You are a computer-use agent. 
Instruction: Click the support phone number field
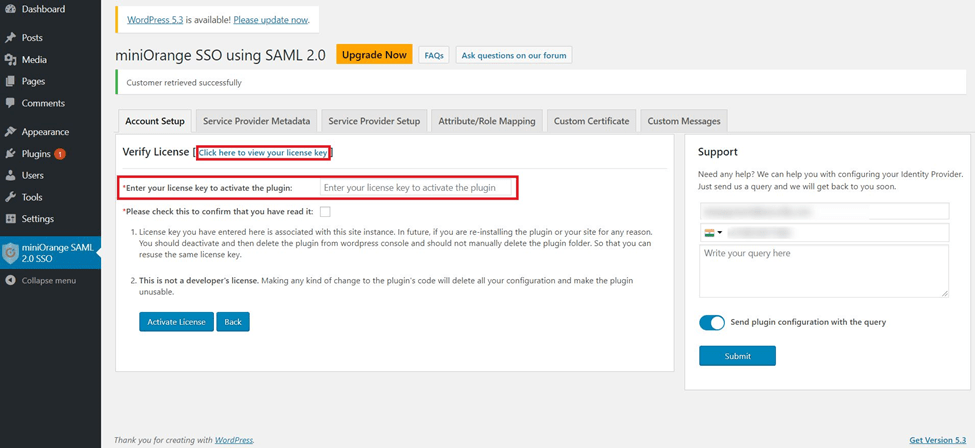tap(824, 233)
